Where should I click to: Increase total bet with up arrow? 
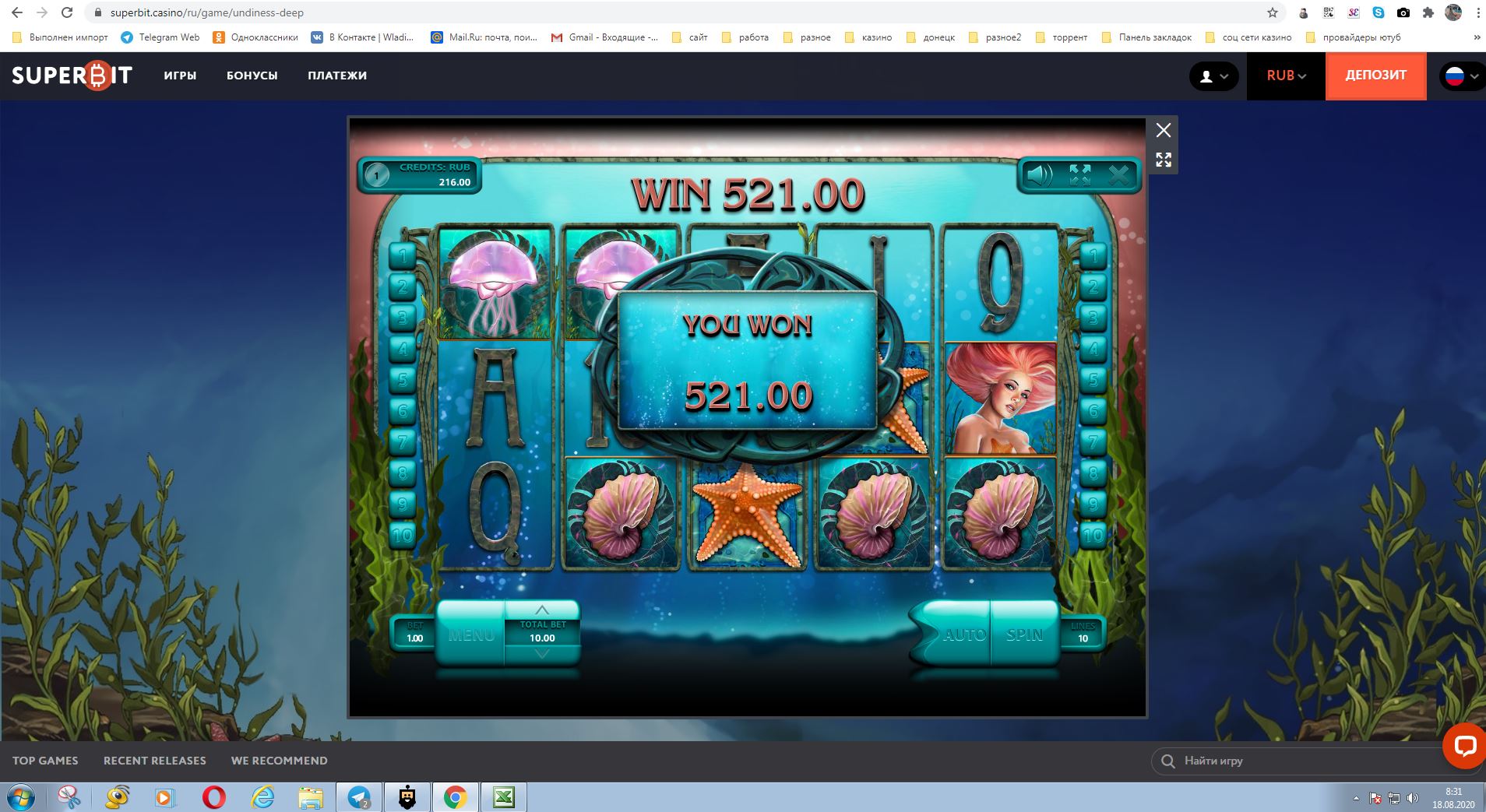point(542,610)
